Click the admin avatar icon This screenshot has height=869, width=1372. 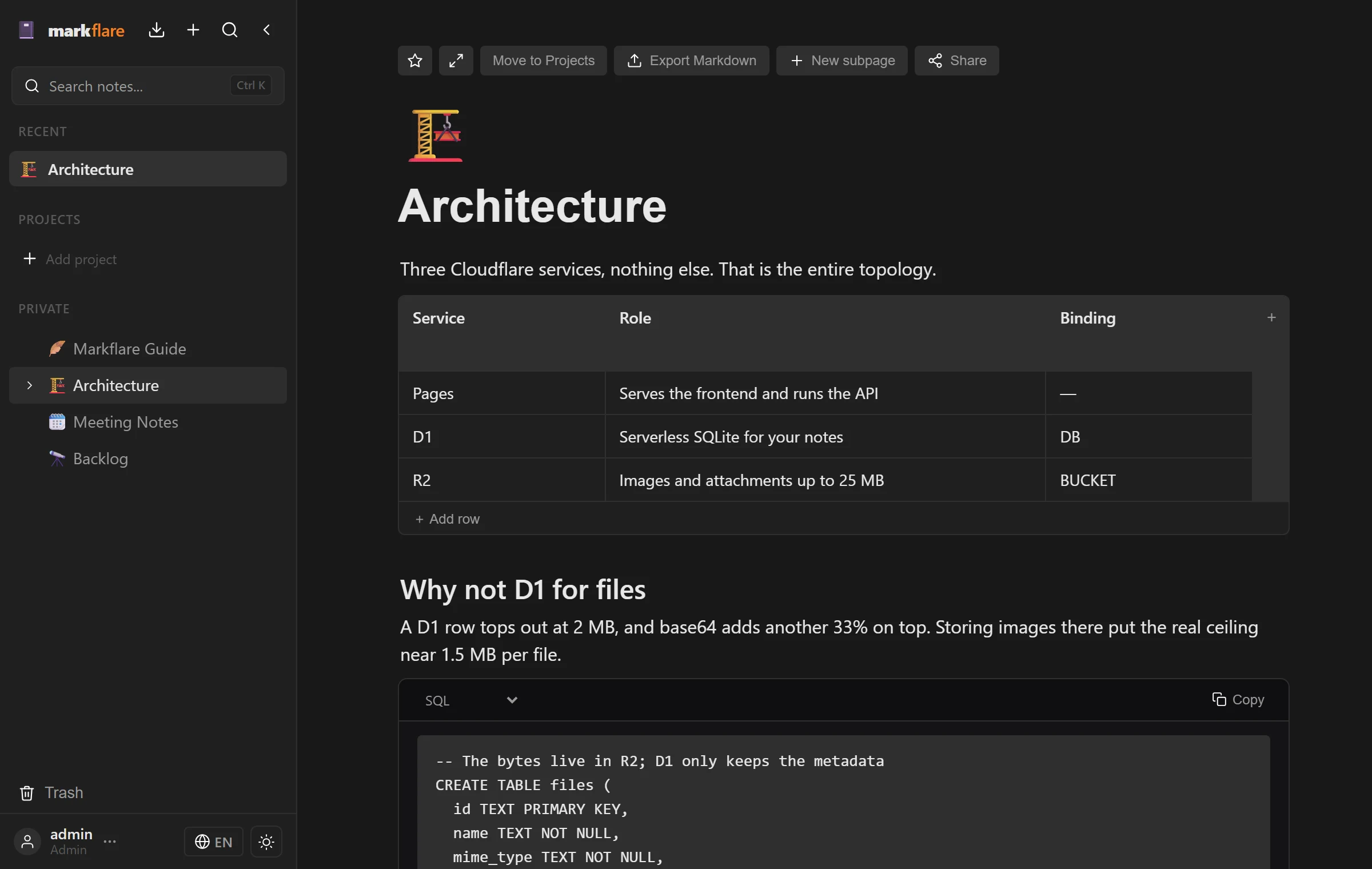[27, 842]
